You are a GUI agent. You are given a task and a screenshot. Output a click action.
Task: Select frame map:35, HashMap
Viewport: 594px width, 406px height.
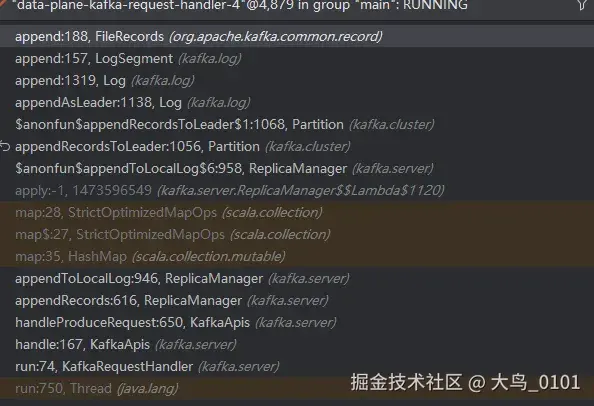(297, 256)
